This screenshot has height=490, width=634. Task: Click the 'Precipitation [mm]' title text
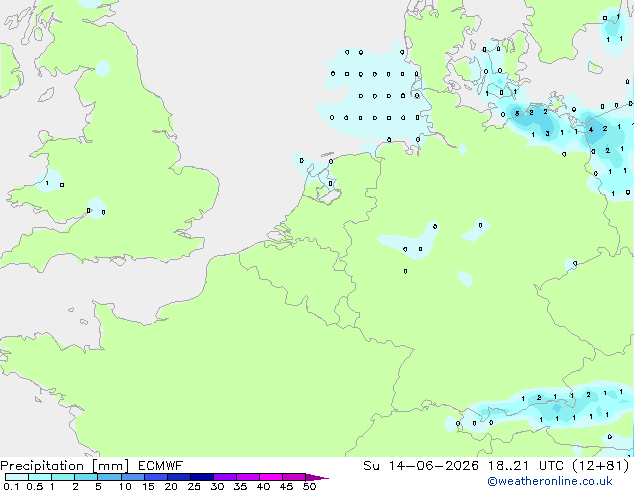[x=65, y=466]
